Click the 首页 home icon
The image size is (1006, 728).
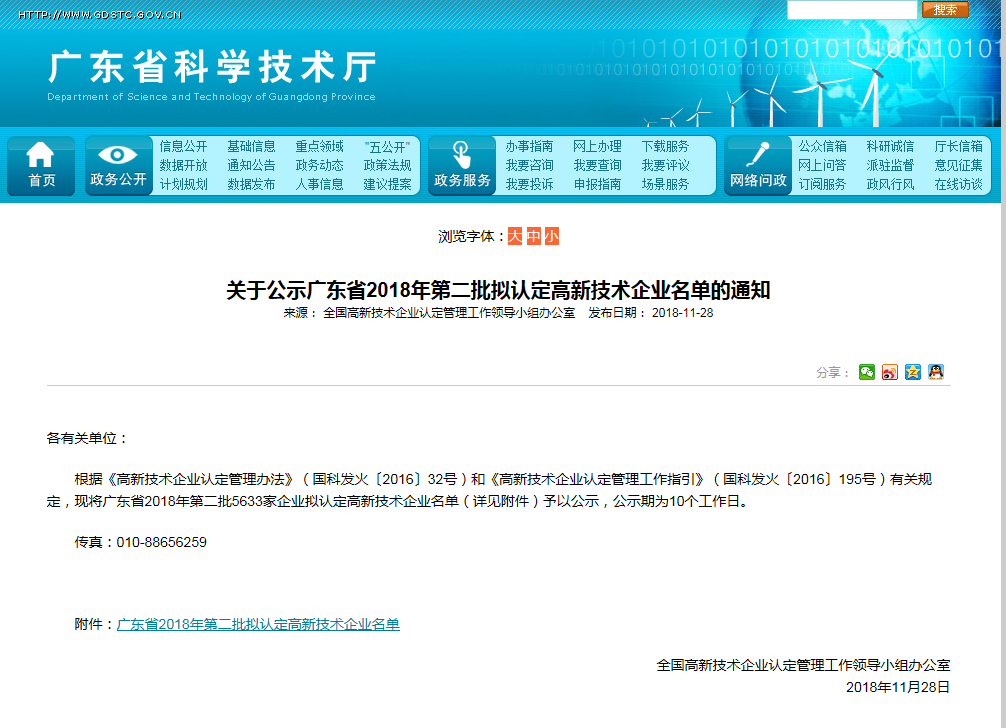click(x=40, y=157)
